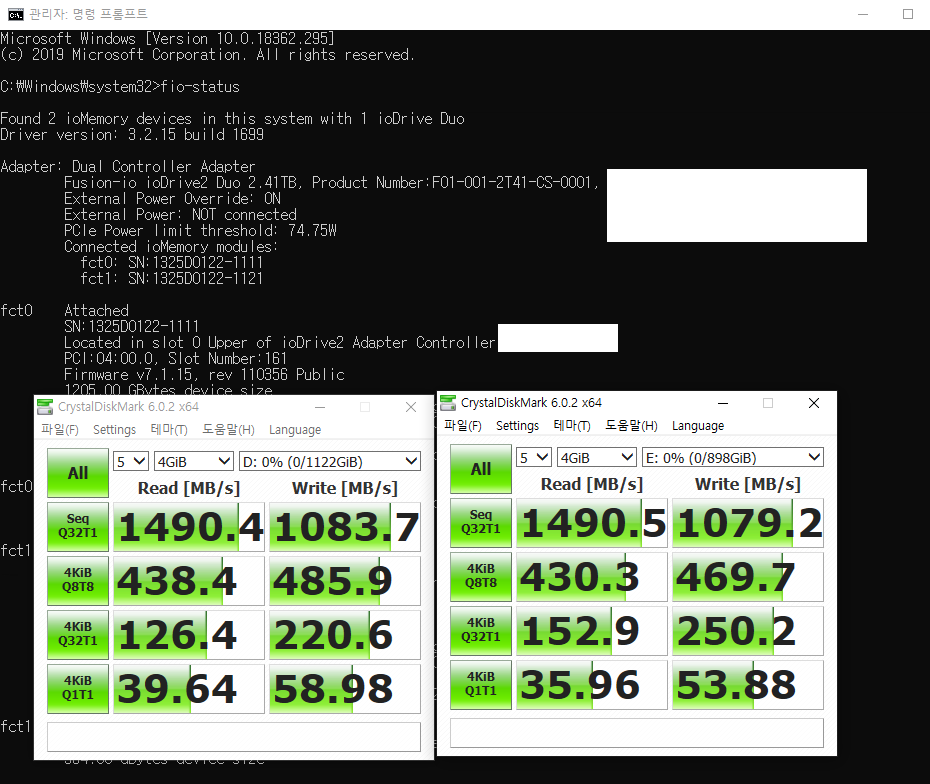
Task: Click fct1 serial SN:1325D0122-1121 line
Action: 172,278
